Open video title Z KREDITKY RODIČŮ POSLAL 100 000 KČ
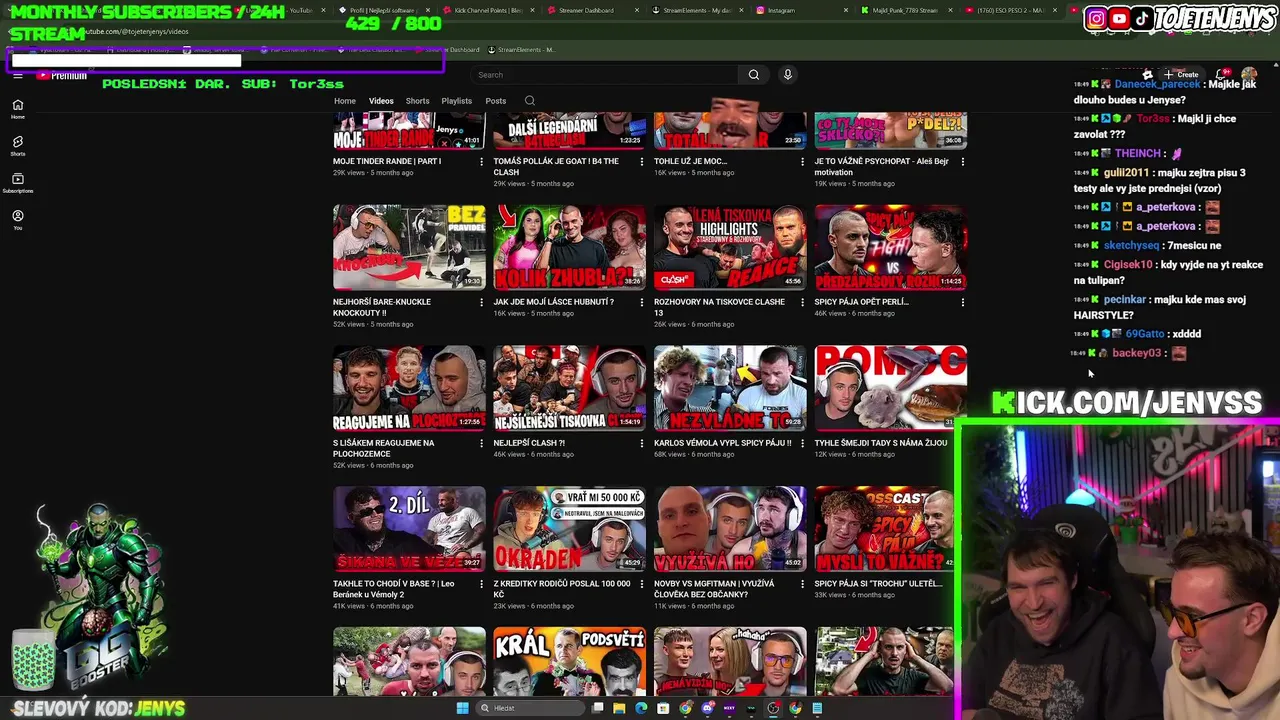This screenshot has height=720, width=1280. pyautogui.click(x=562, y=589)
